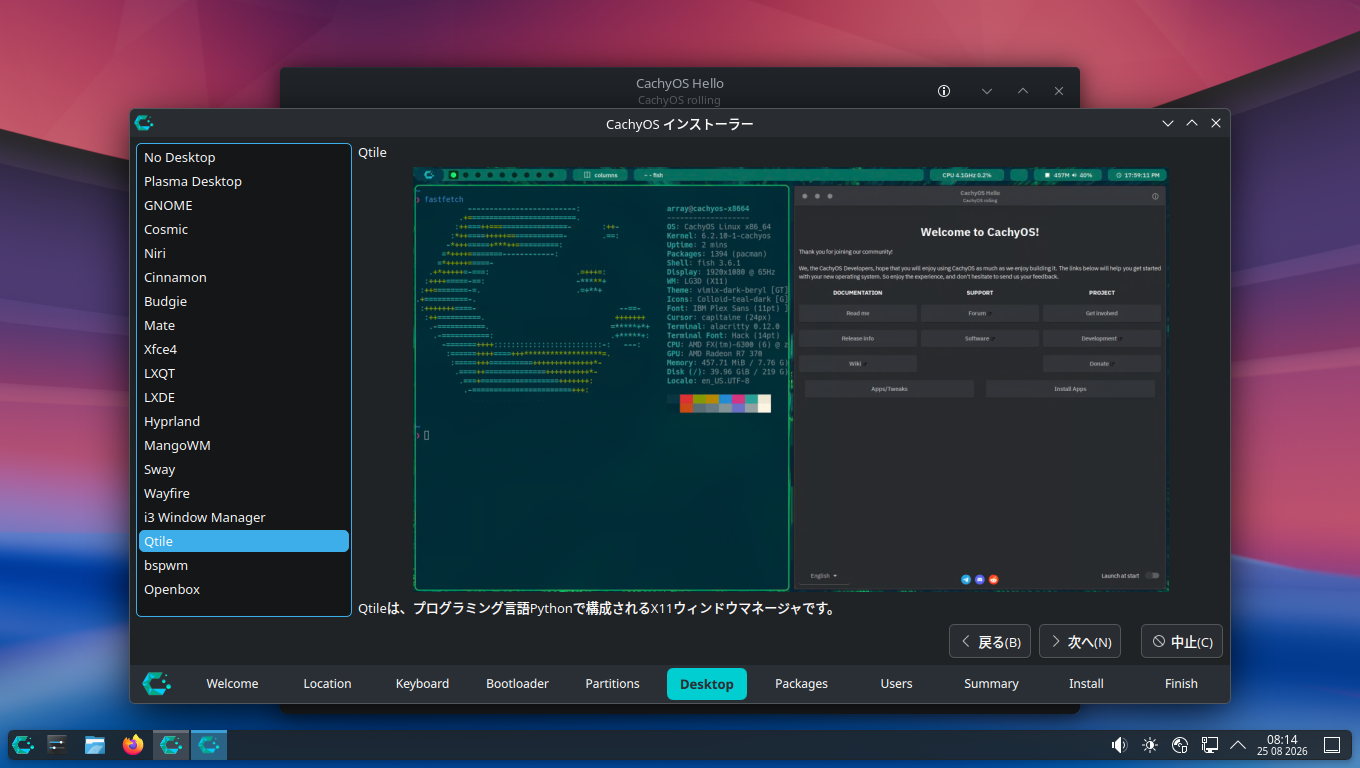Image resolution: width=1360 pixels, height=768 pixels.
Task: Pick Cosmic from the desktop list
Action: 244,229
